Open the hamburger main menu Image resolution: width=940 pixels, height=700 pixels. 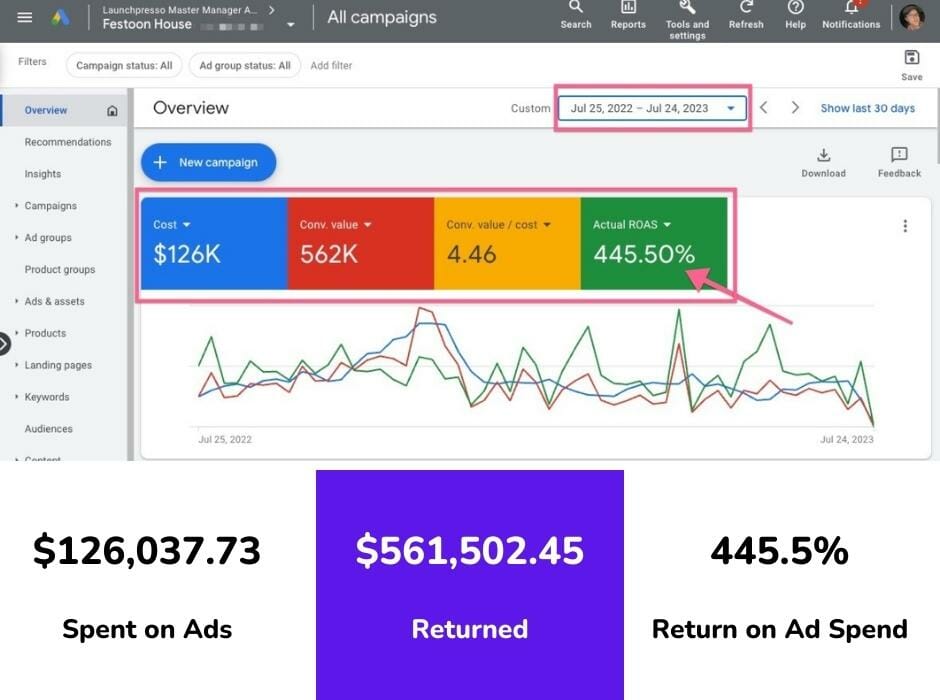[25, 17]
